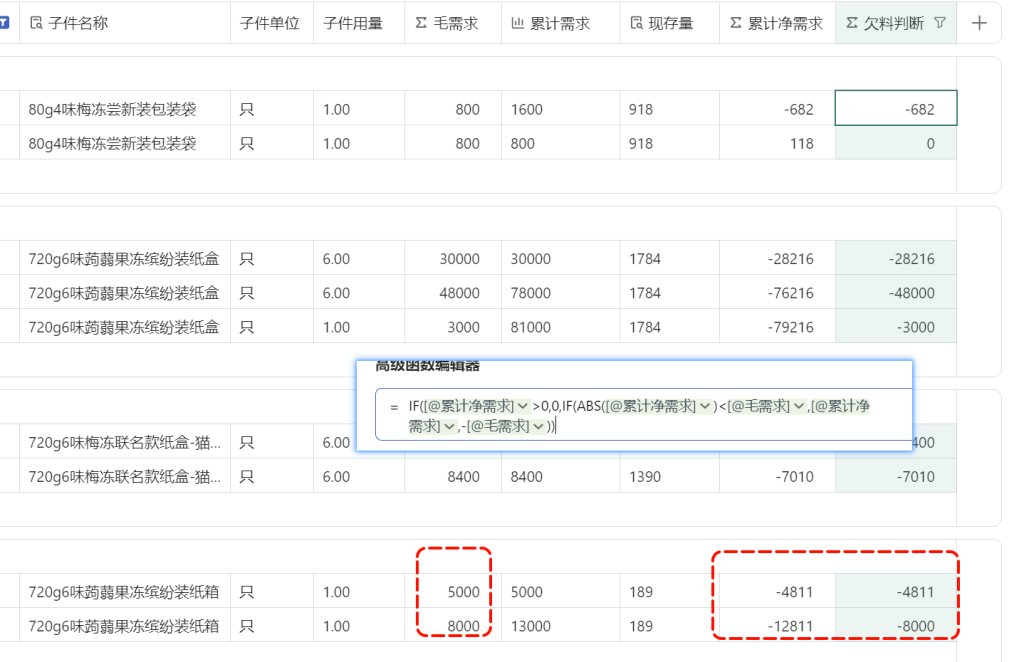Click the sigma icon beside 毛需求 header

(x=421, y=23)
